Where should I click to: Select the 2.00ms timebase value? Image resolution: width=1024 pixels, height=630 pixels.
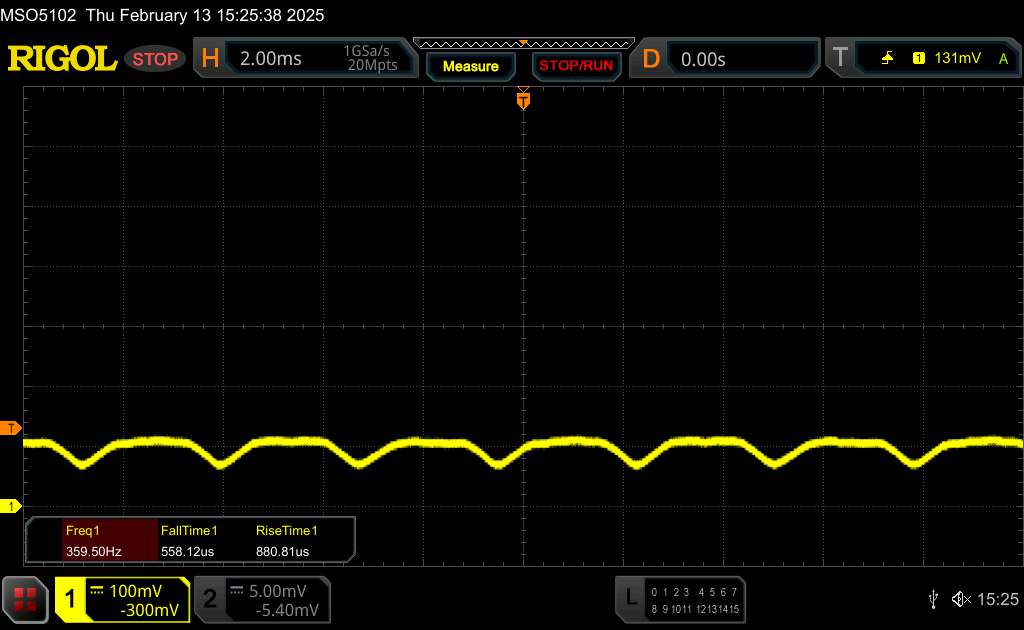[270, 59]
